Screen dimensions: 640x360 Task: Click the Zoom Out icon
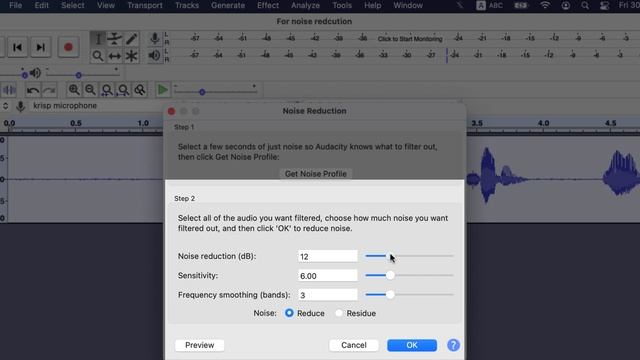[x=90, y=90]
